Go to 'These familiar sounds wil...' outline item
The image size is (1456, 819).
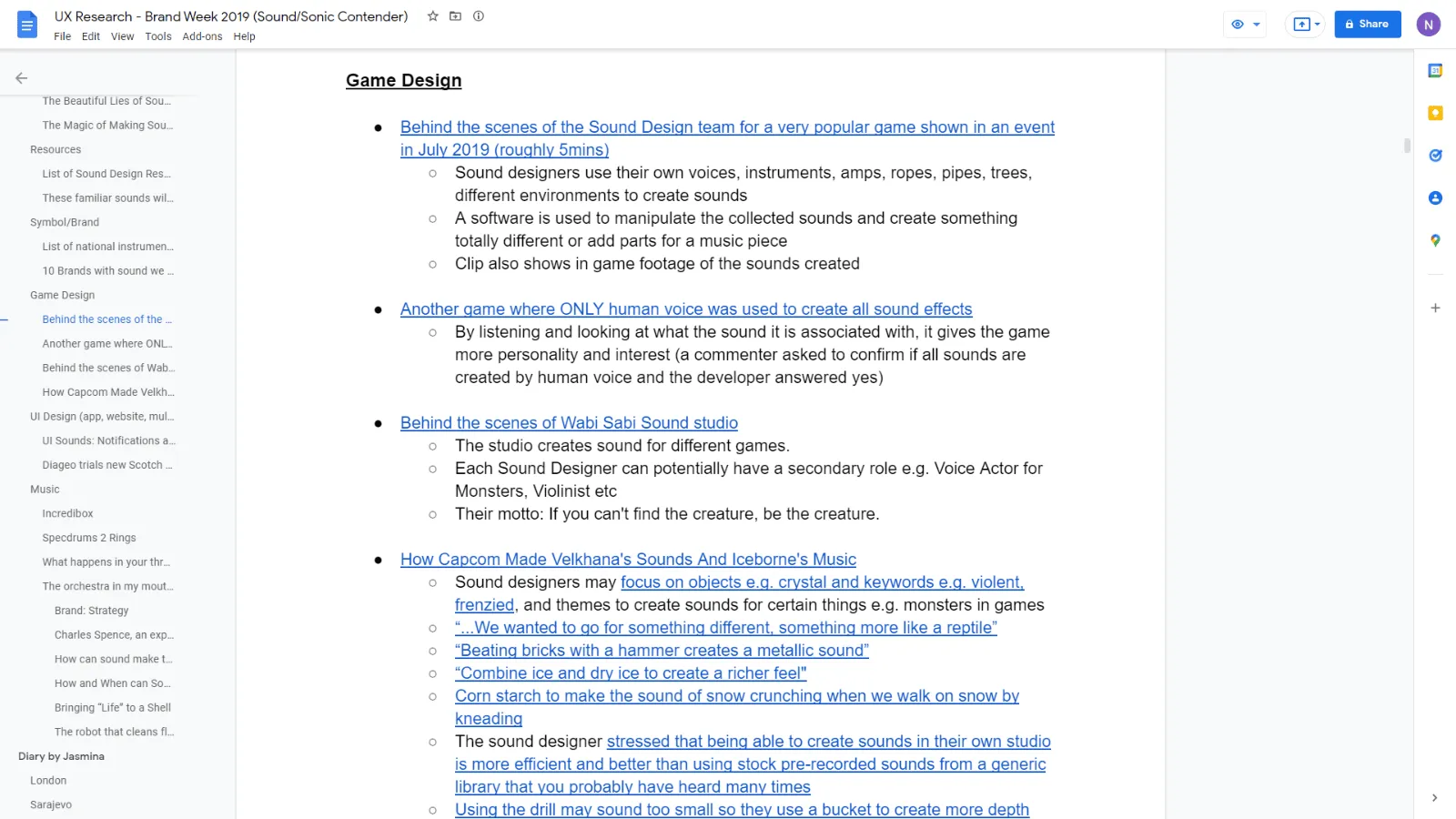[x=107, y=198]
